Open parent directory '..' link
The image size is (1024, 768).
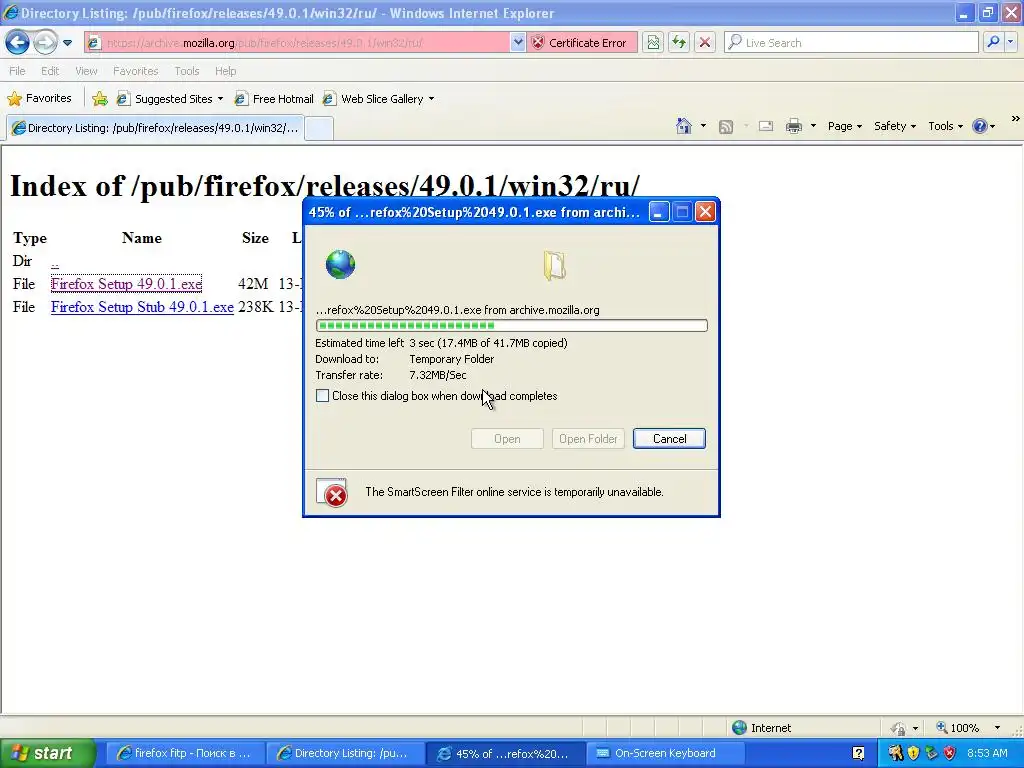(55, 261)
